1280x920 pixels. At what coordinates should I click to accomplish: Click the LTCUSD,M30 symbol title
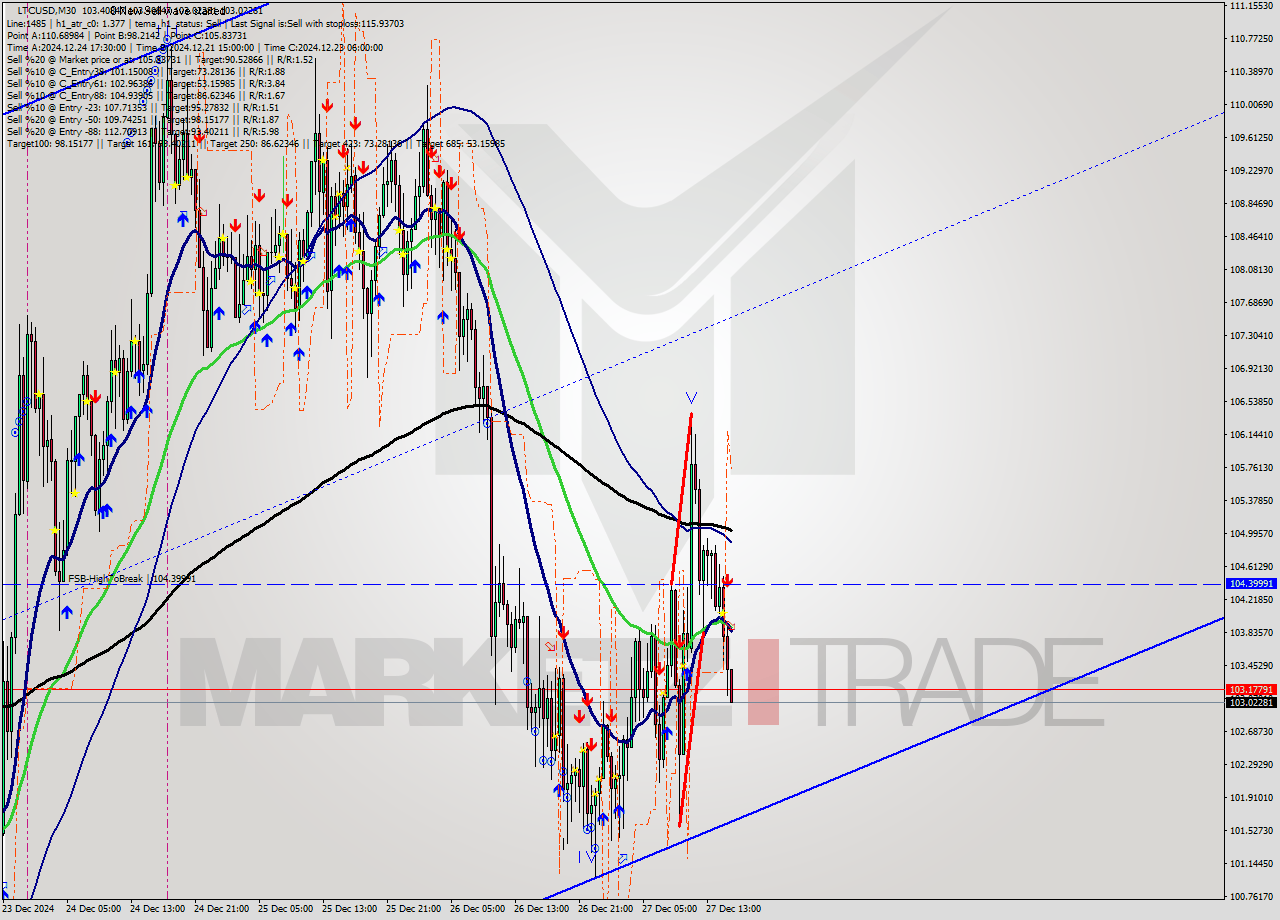pyautogui.click(x=49, y=10)
